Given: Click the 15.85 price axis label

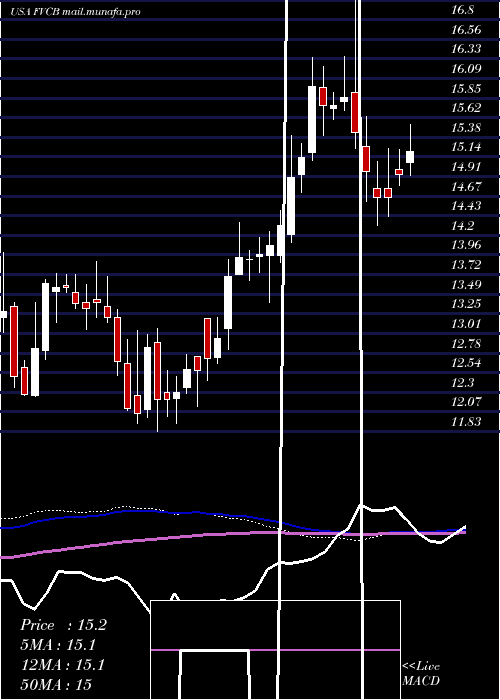Looking at the screenshot, I should [466, 88].
